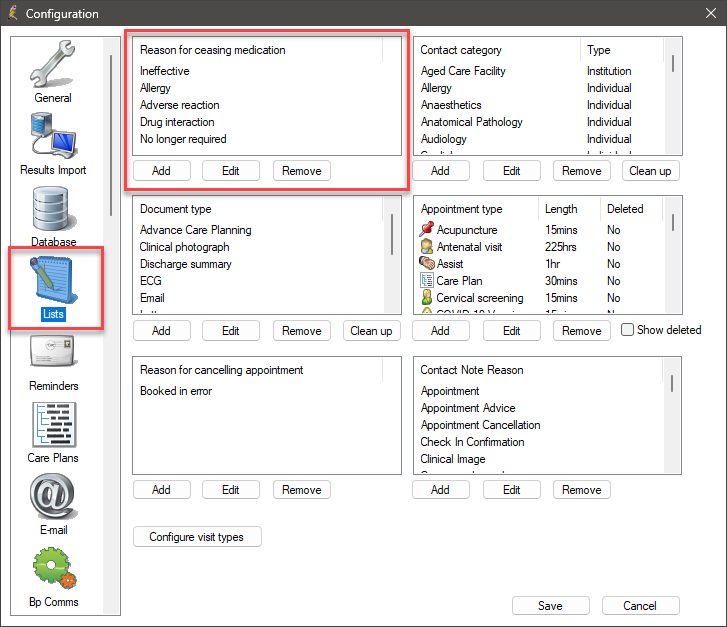Image resolution: width=727 pixels, height=627 pixels.
Task: Open the E-mail @ icon
Action: 53,497
